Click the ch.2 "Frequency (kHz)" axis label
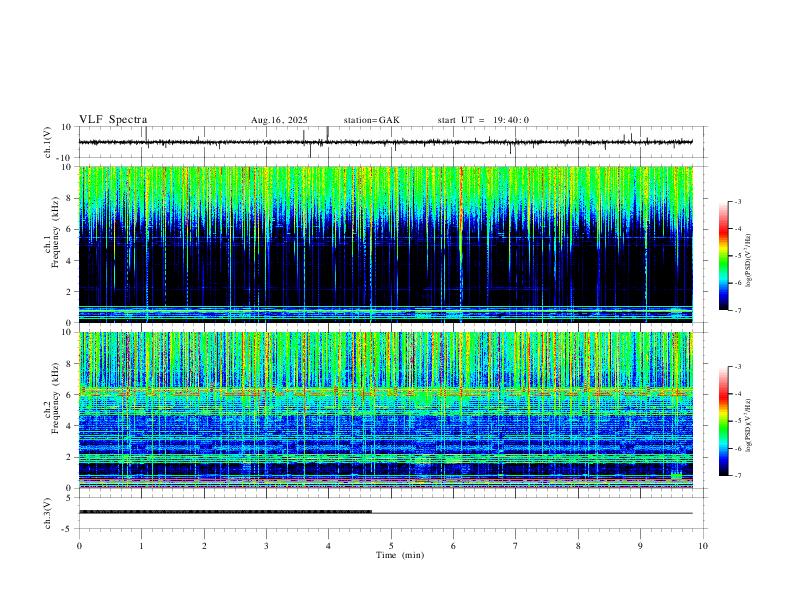This screenshot has width=792, height=612. point(55,397)
